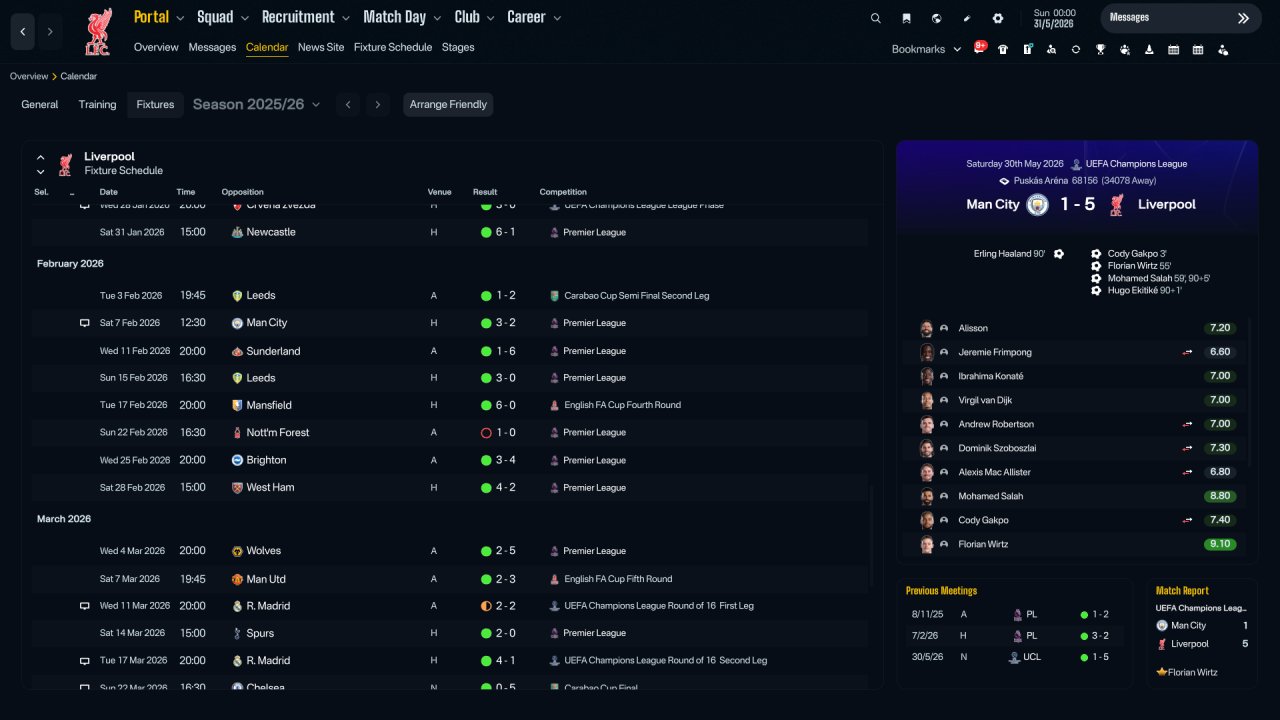Select the Fixtures calendar view

tap(155, 104)
